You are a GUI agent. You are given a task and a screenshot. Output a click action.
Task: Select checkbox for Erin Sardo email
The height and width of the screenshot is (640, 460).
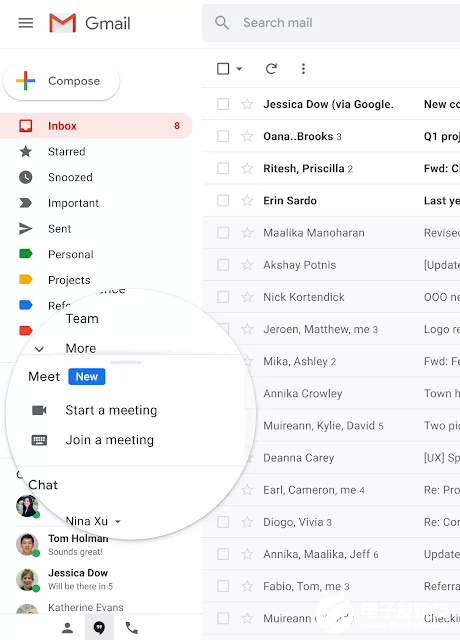tap(223, 200)
